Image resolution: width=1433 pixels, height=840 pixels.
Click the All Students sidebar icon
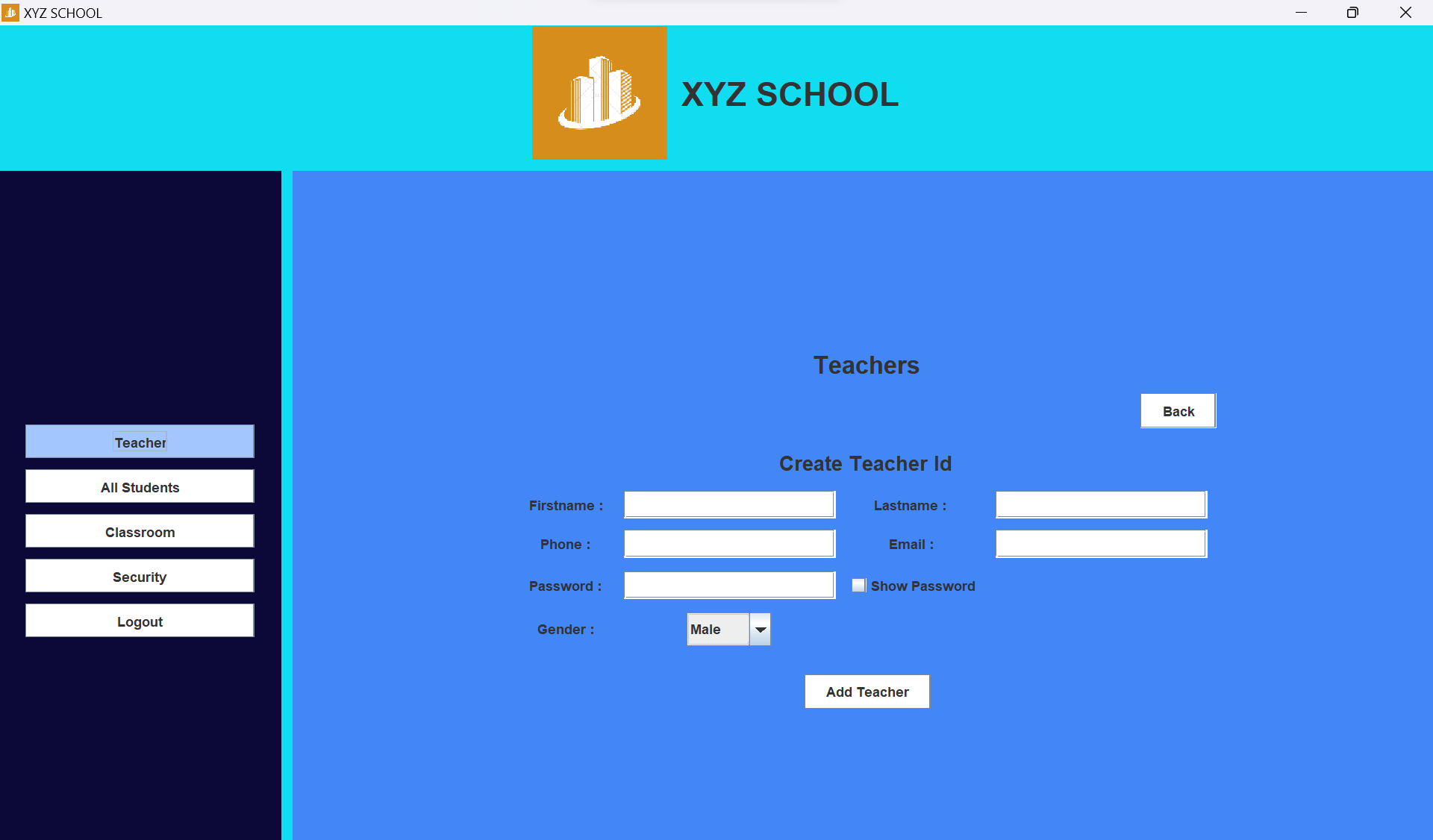(x=139, y=487)
